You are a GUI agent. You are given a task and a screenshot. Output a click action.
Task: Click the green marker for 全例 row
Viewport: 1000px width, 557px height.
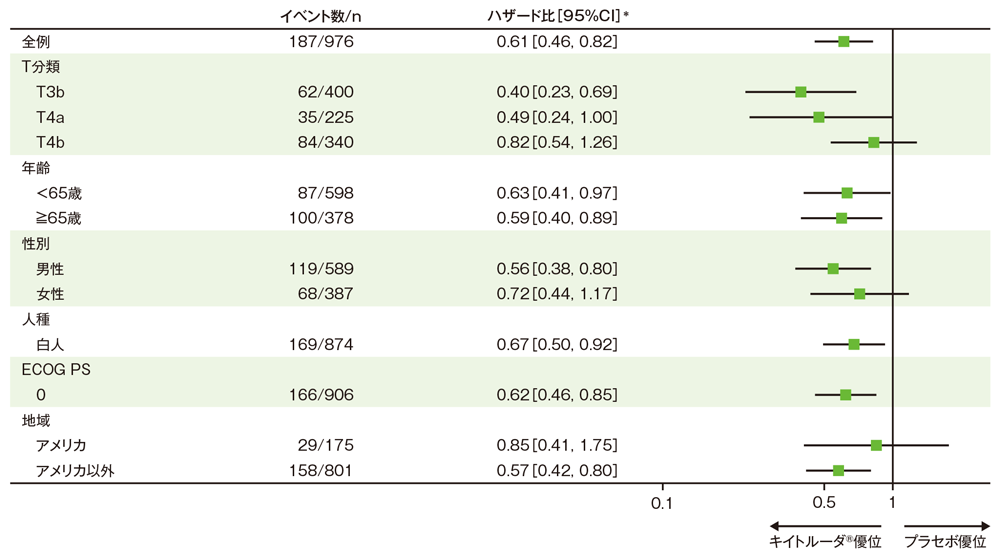pyautogui.click(x=844, y=42)
